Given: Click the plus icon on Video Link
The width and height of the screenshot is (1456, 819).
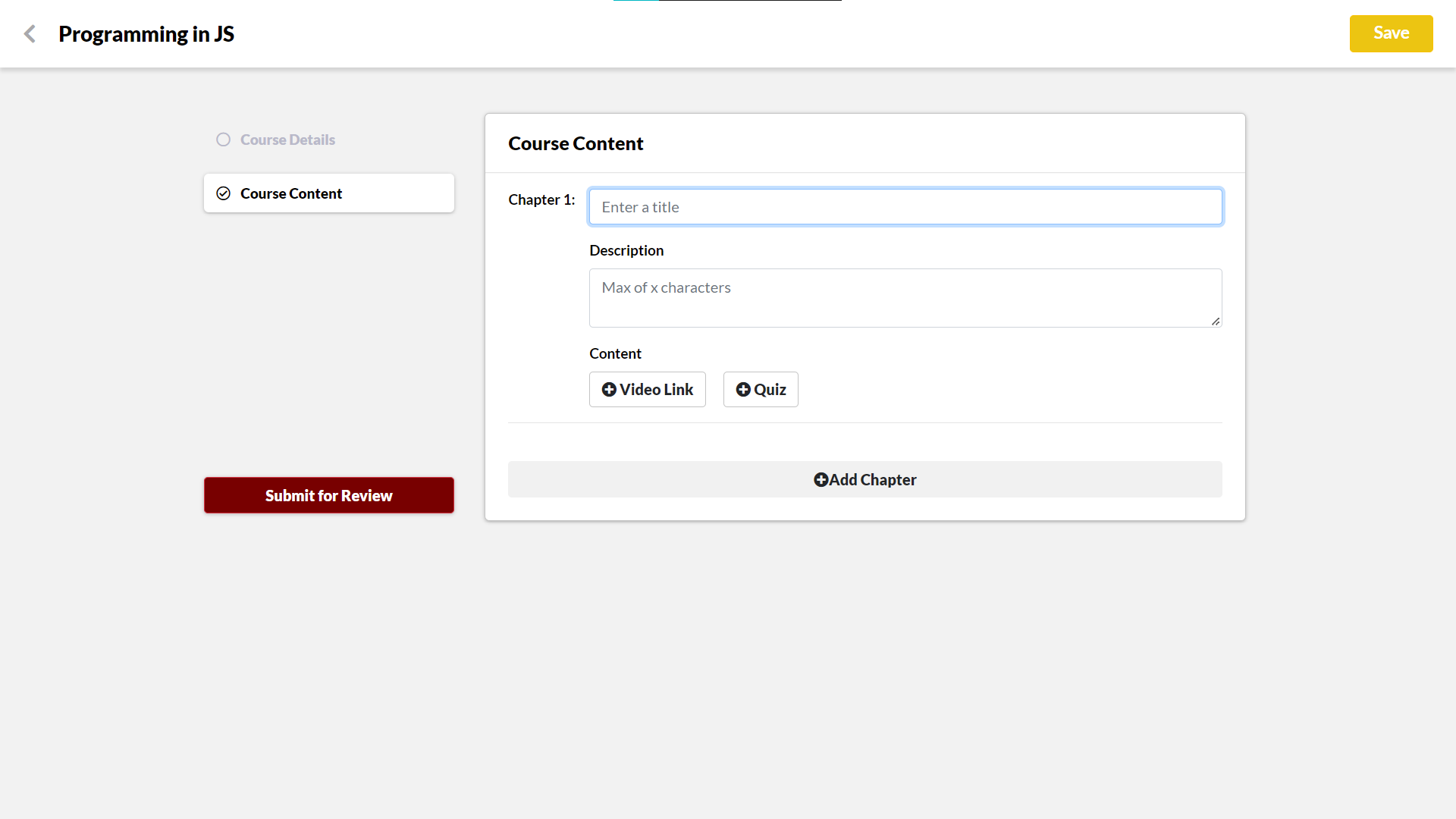Looking at the screenshot, I should click(609, 390).
